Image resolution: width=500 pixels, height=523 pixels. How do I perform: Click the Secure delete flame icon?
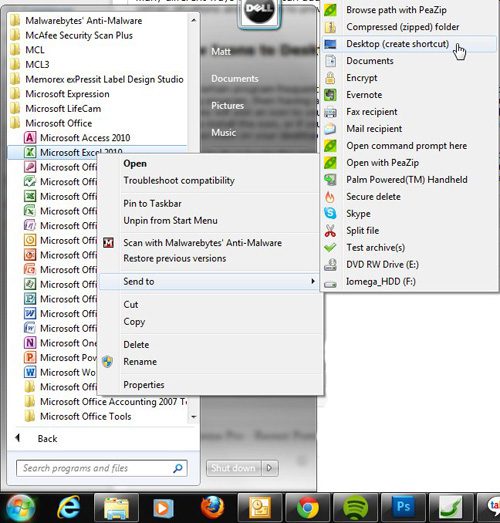pyautogui.click(x=330, y=197)
